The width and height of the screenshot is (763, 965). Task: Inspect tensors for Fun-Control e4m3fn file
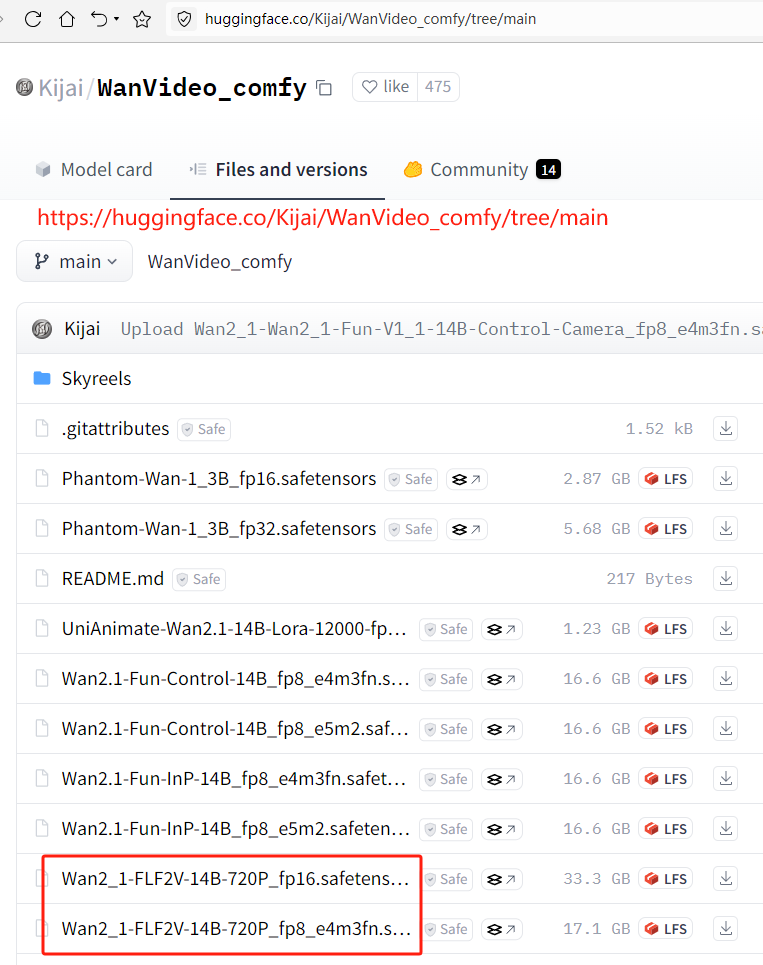501,679
